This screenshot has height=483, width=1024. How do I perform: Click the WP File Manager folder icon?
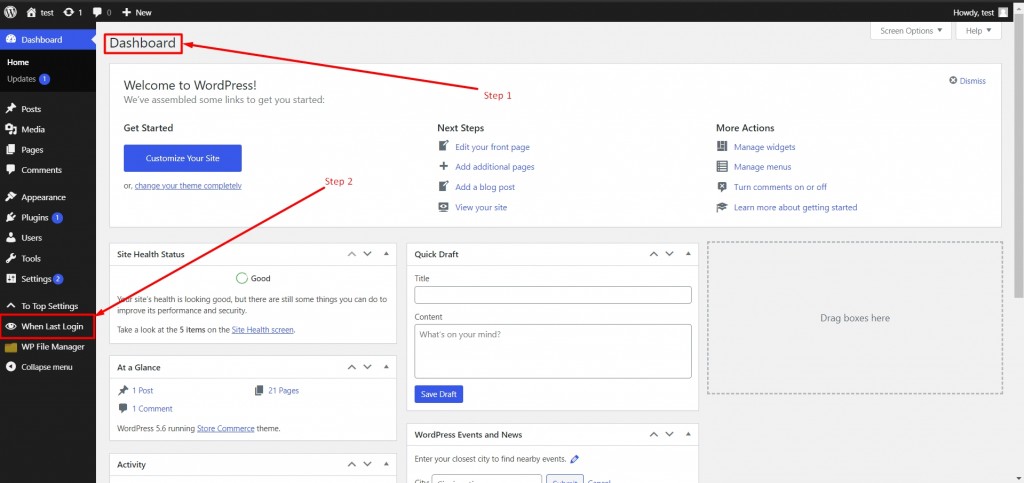pyautogui.click(x=10, y=347)
